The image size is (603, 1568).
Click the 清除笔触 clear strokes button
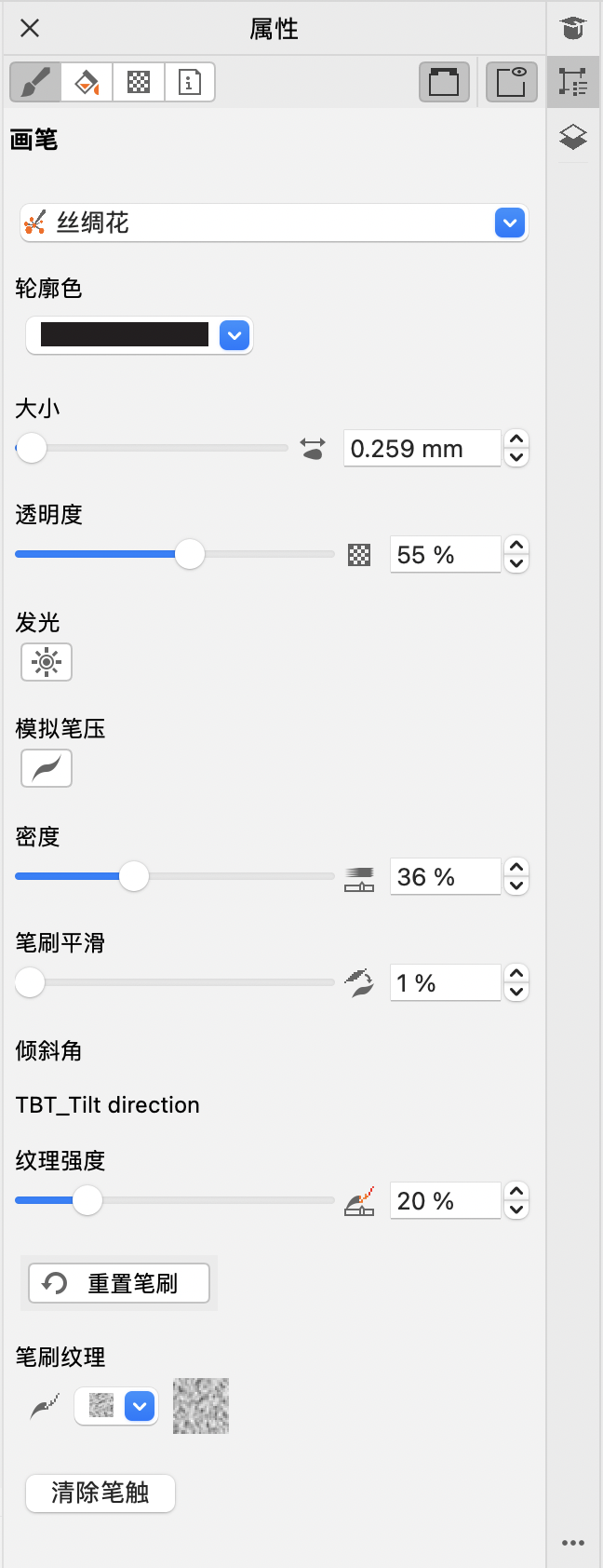click(100, 1494)
